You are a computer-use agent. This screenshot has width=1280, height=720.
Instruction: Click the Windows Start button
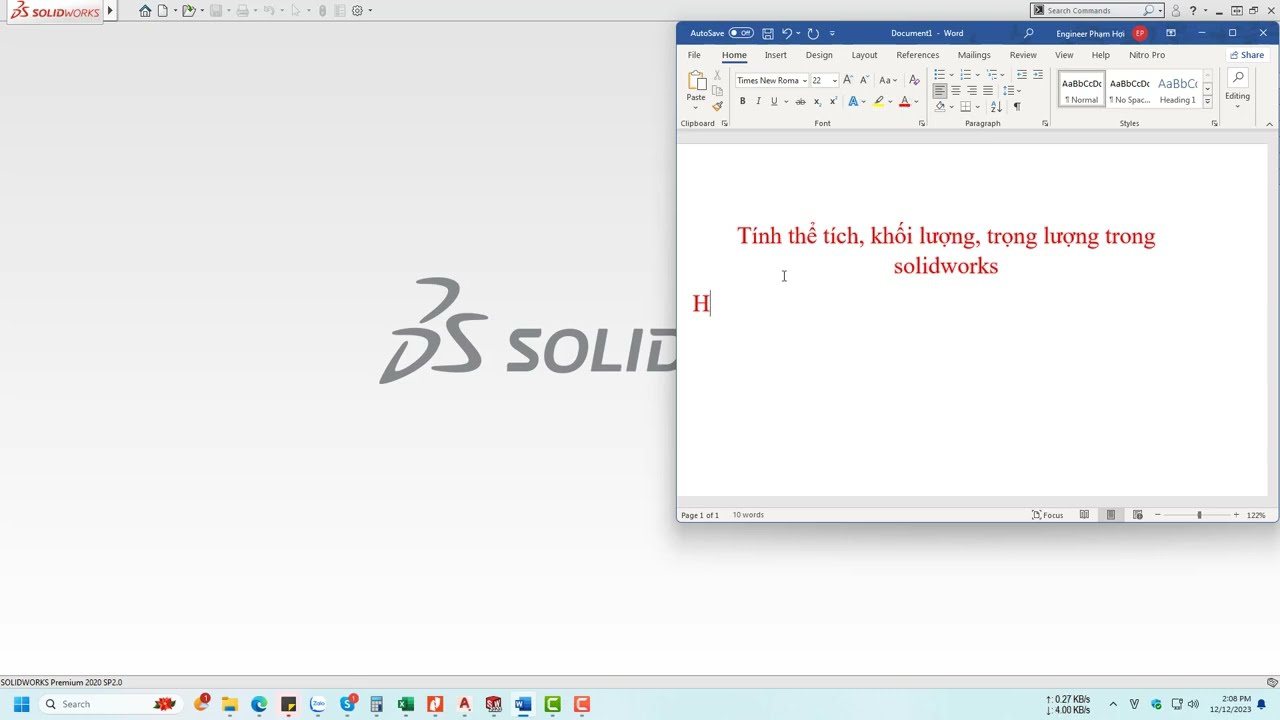[21, 704]
